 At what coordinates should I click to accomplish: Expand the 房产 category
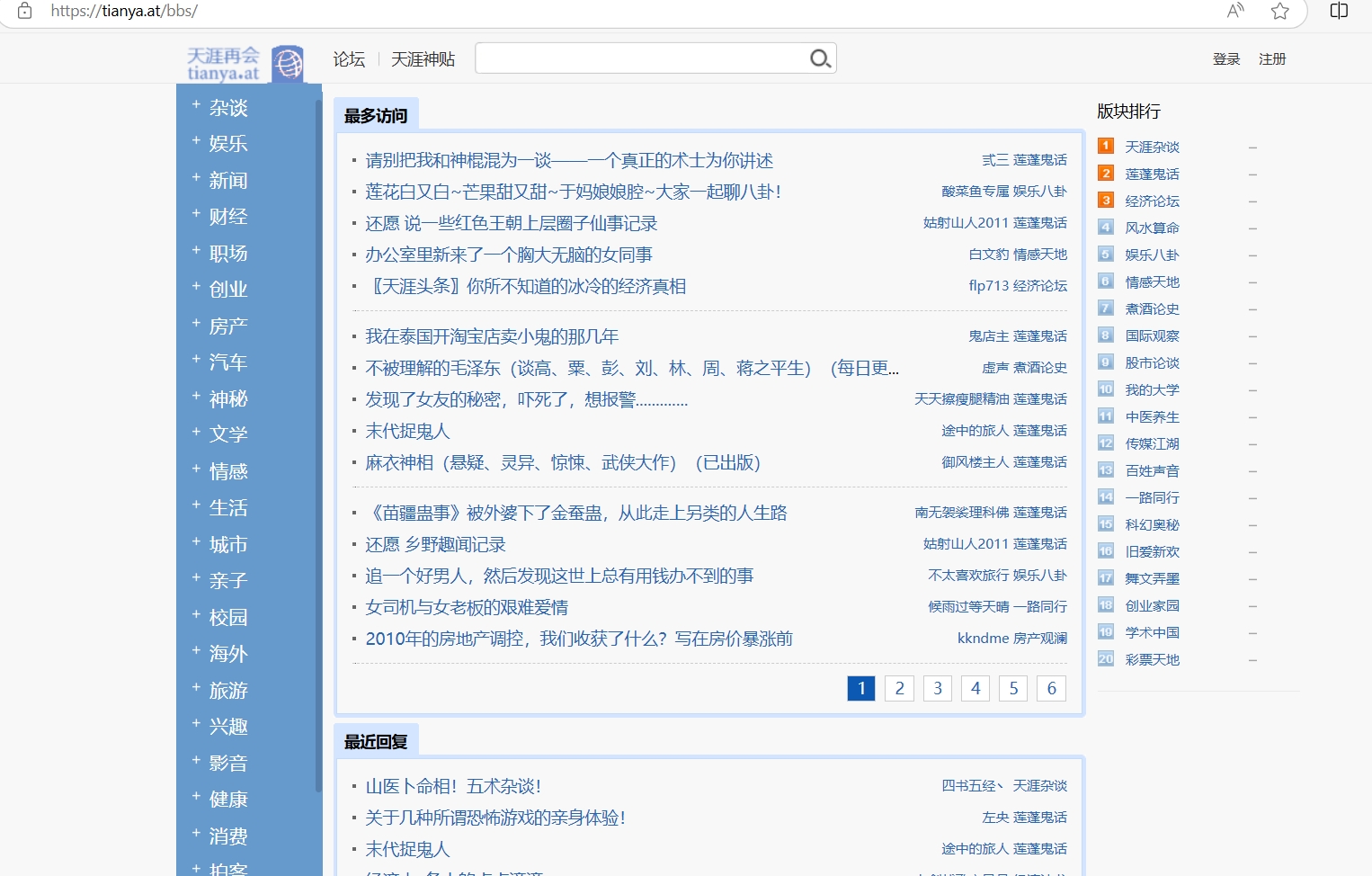tap(228, 326)
